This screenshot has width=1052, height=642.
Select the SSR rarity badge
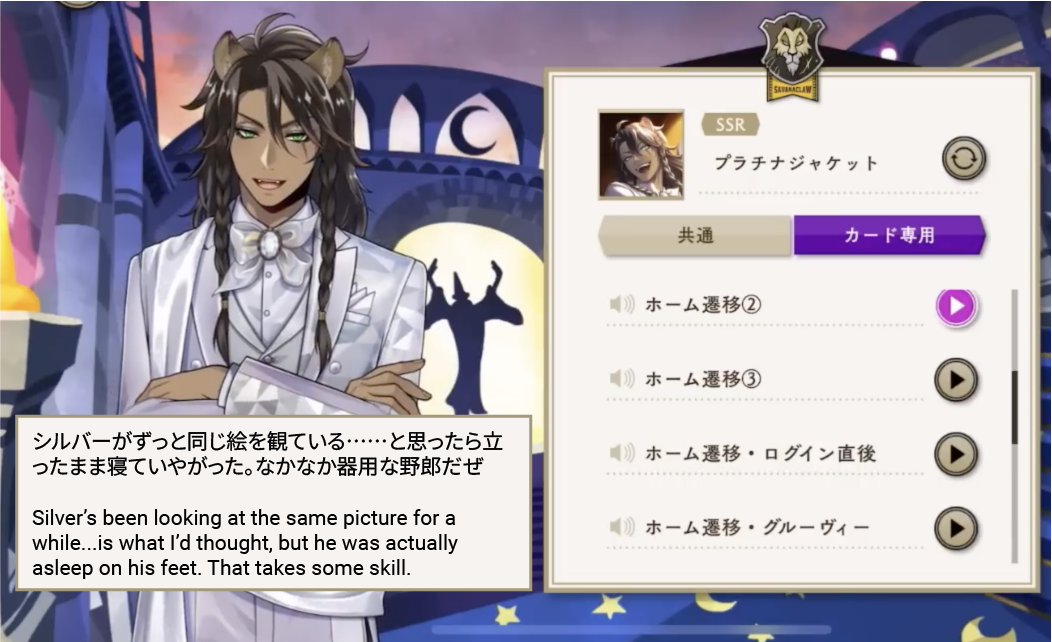pyautogui.click(x=730, y=124)
